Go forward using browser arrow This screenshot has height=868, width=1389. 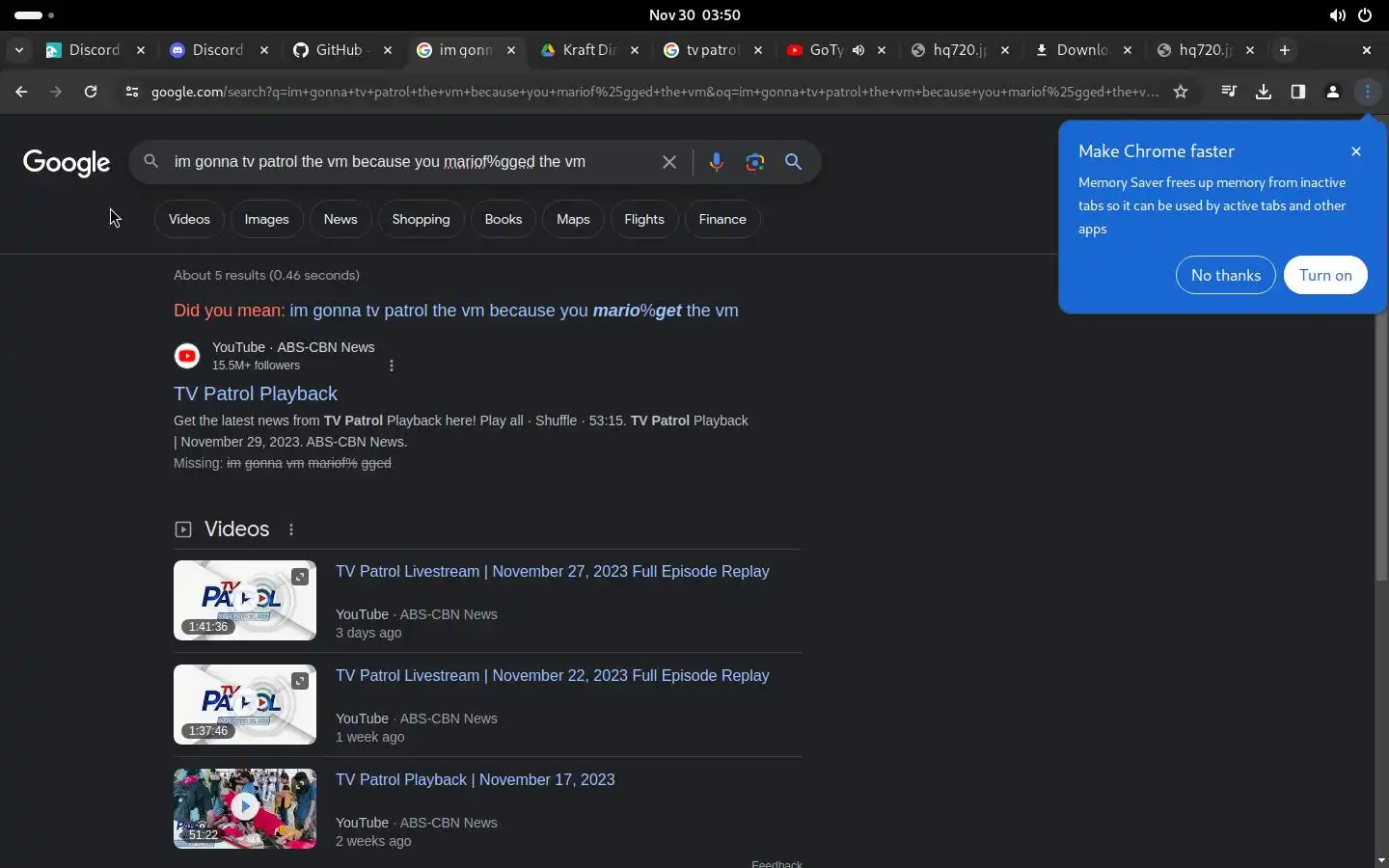pyautogui.click(x=56, y=92)
